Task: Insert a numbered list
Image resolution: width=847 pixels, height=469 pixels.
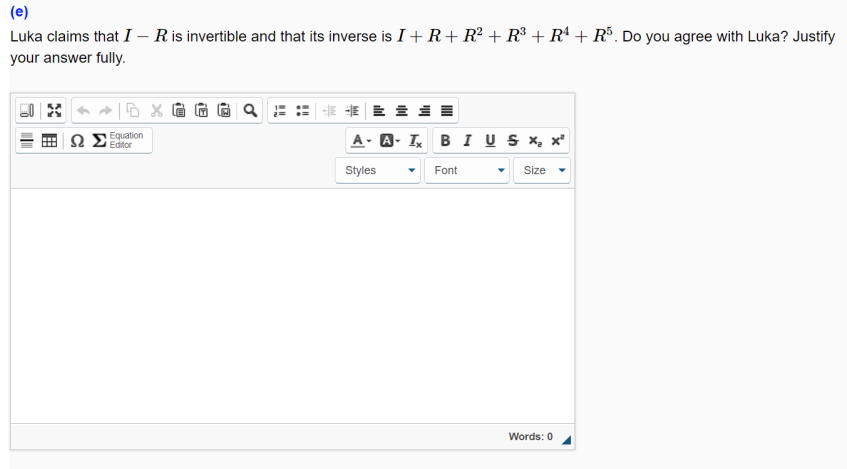Action: [280, 111]
